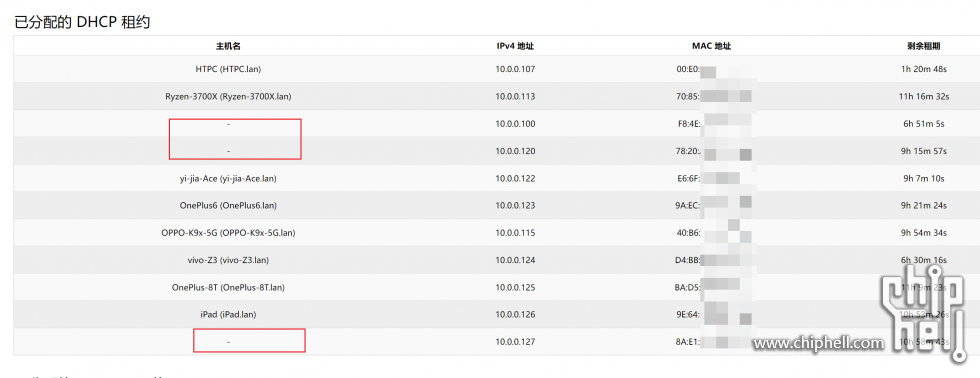Click the yi-jia-Ace (yi-jia-Ace.lan) entry
980x378 pixels.
pyautogui.click(x=228, y=179)
